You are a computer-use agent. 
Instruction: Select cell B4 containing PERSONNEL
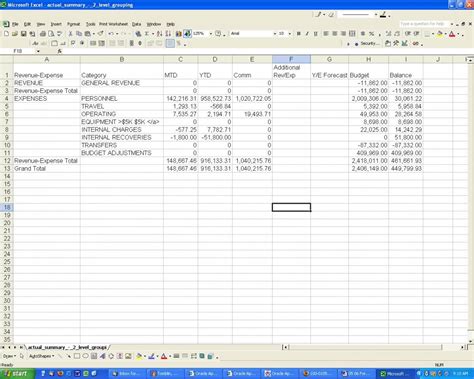click(122, 99)
